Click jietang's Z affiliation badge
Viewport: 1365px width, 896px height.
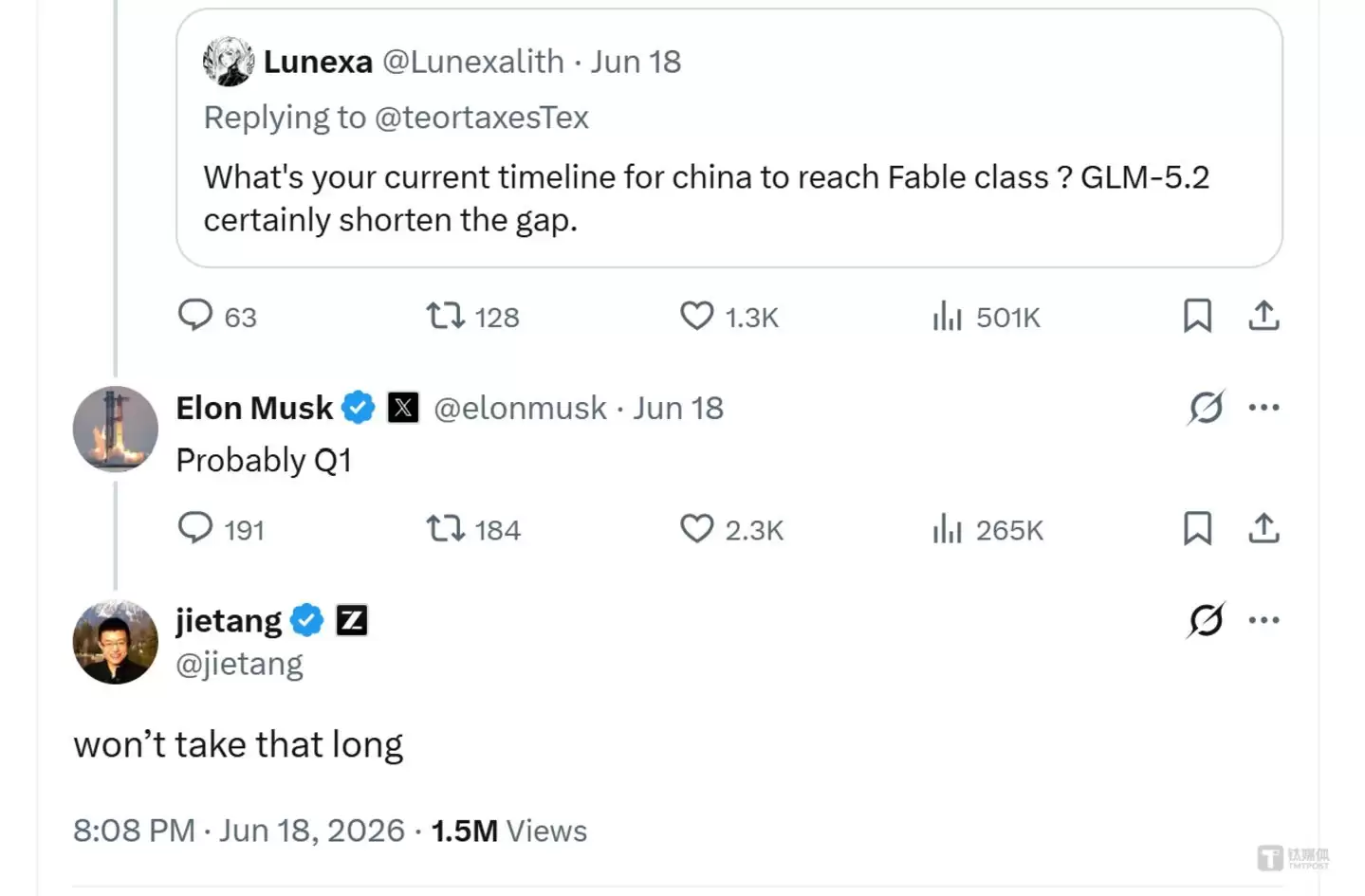352,620
